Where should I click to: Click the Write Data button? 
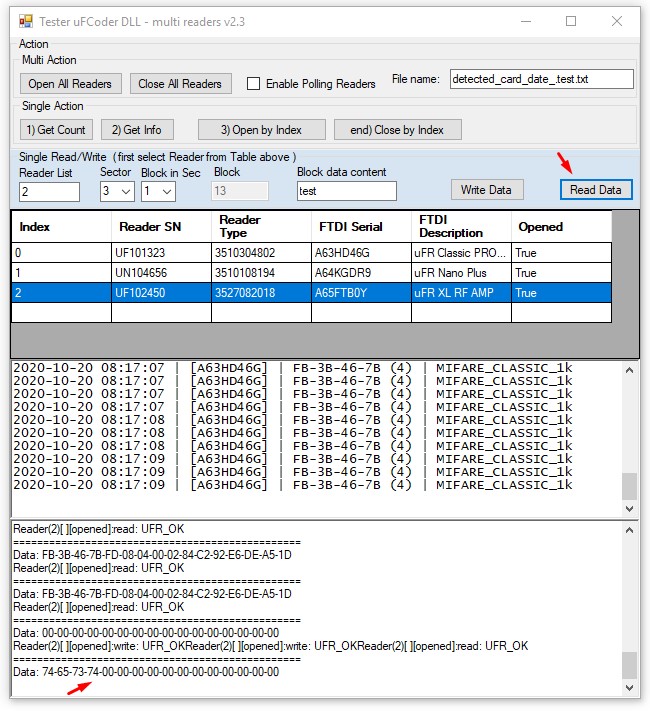[487, 190]
